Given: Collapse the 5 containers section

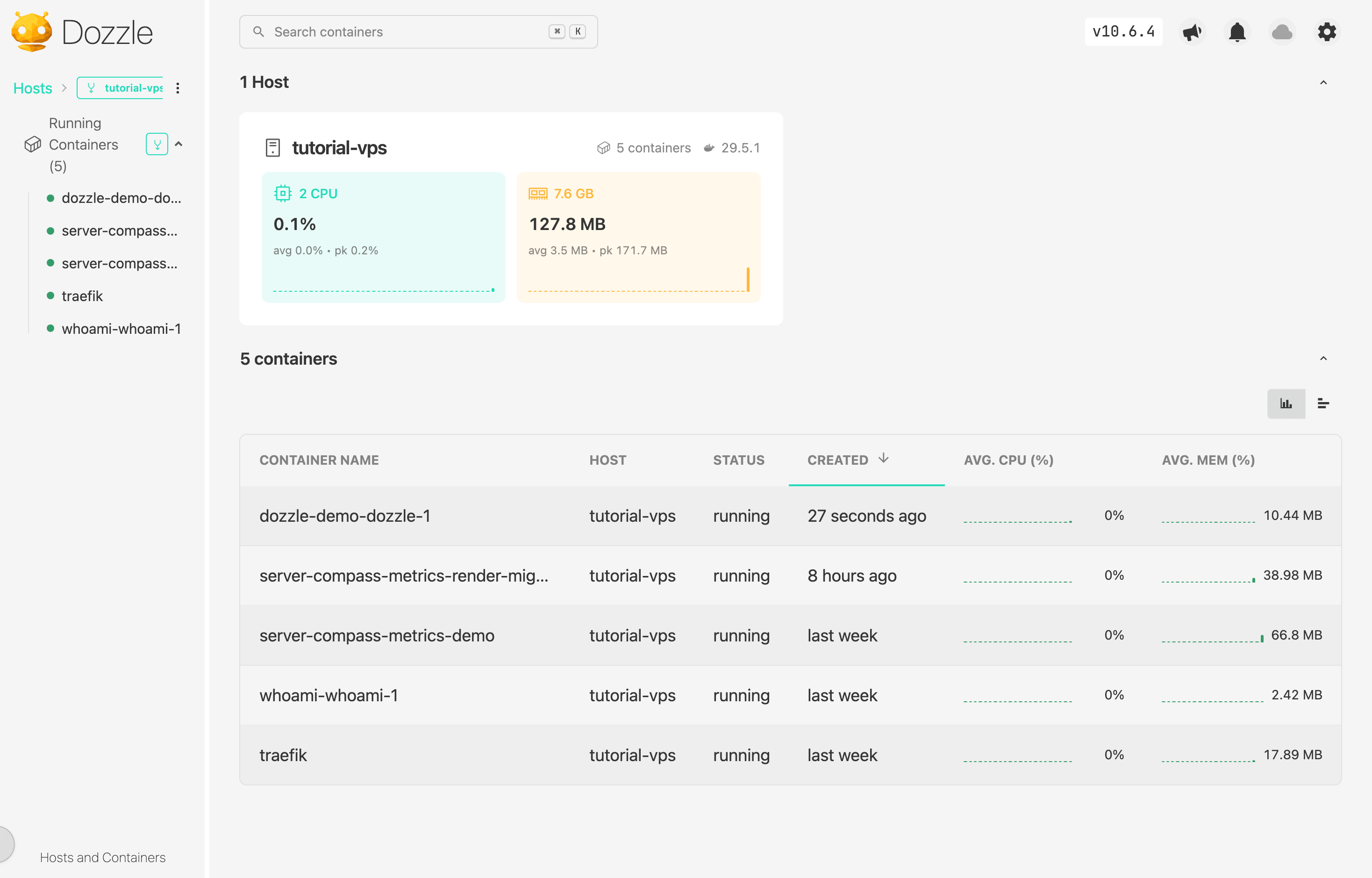Looking at the screenshot, I should pyautogui.click(x=1323, y=359).
